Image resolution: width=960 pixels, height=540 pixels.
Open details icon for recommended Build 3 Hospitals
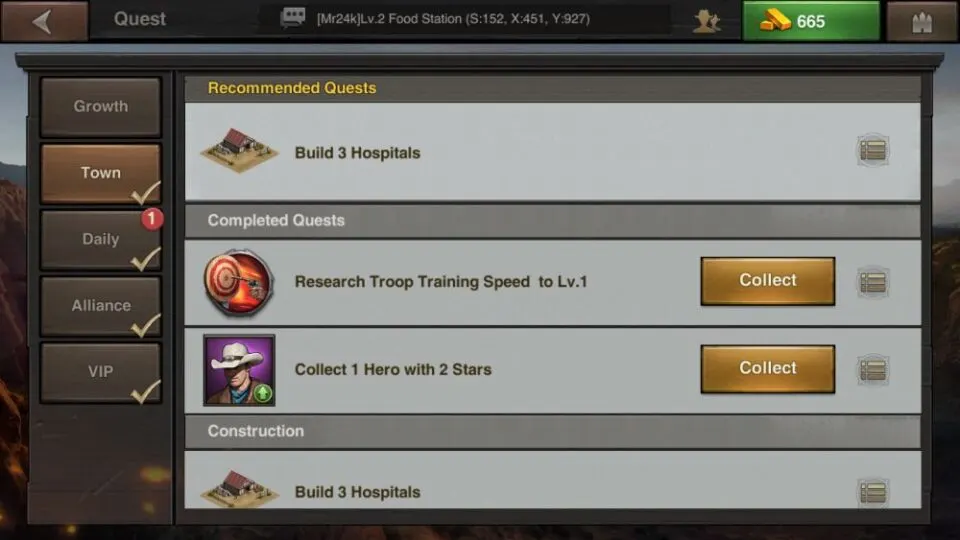pos(873,150)
